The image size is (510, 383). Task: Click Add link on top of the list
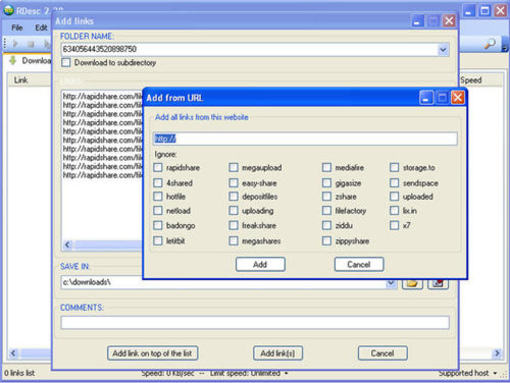click(x=152, y=353)
